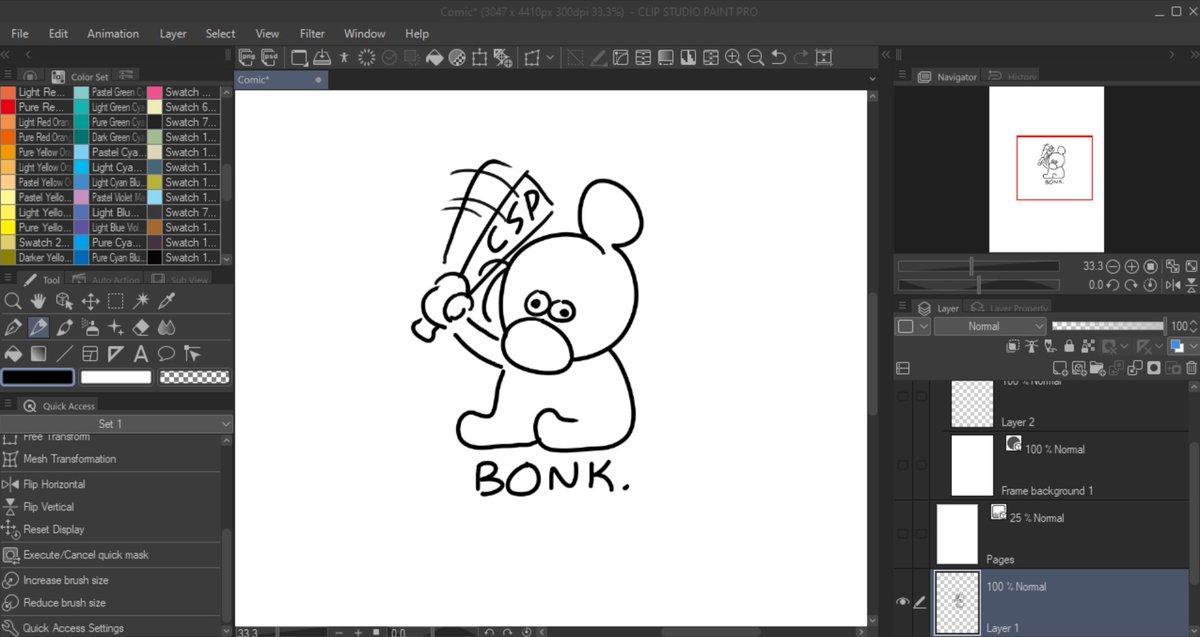Show Frame background 1 via visibility box
Image resolution: width=1200 pixels, height=637 pixels.
(903, 465)
